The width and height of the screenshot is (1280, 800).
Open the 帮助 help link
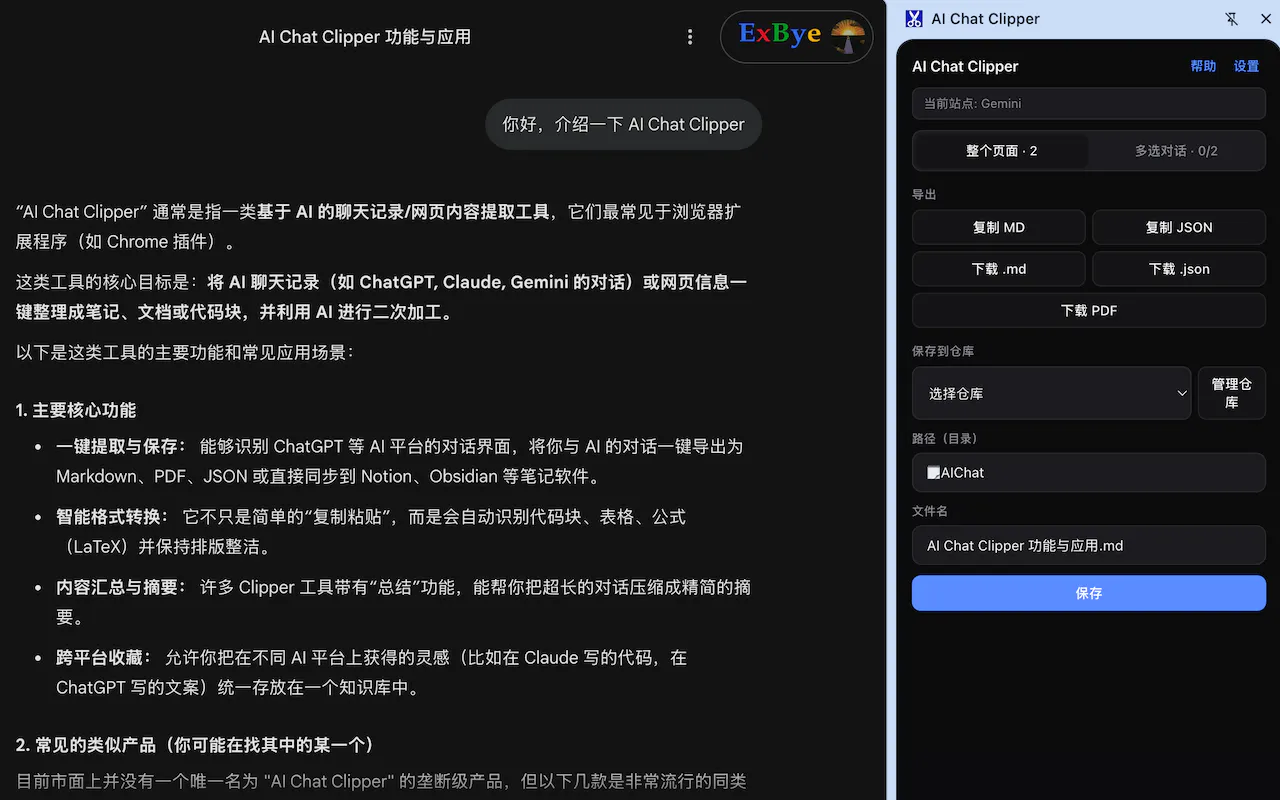pos(1203,66)
